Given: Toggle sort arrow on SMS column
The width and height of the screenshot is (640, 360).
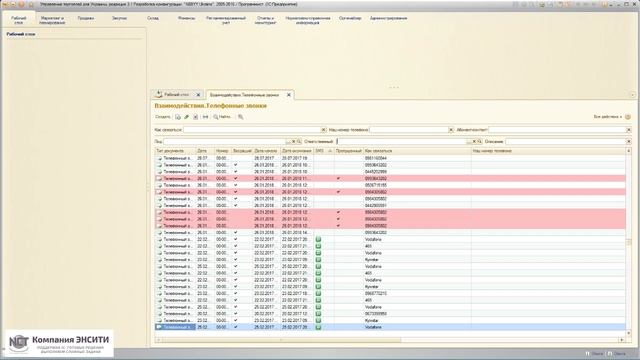Looking at the screenshot, I should tap(330, 151).
